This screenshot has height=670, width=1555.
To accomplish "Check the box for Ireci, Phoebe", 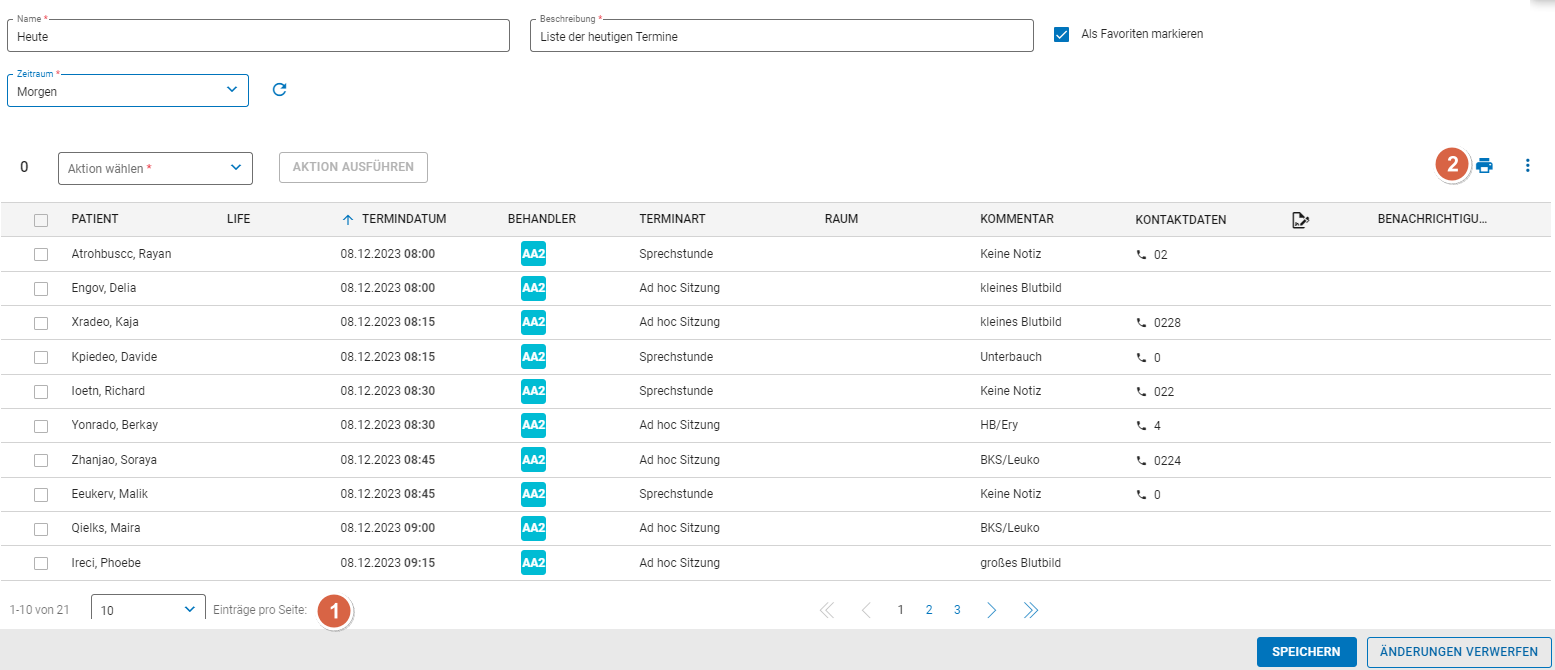I will (x=41, y=563).
